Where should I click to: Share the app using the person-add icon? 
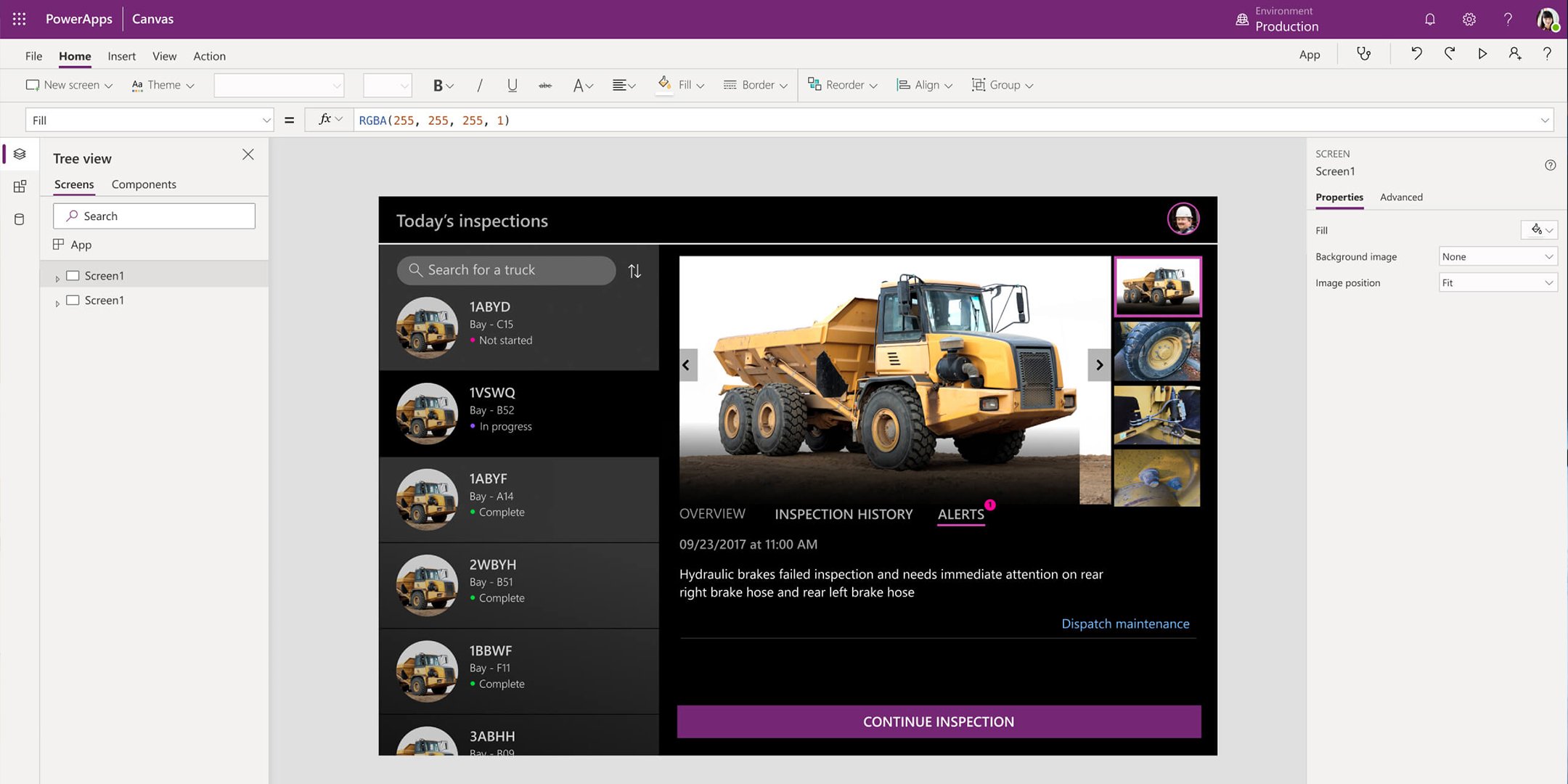pyautogui.click(x=1515, y=54)
